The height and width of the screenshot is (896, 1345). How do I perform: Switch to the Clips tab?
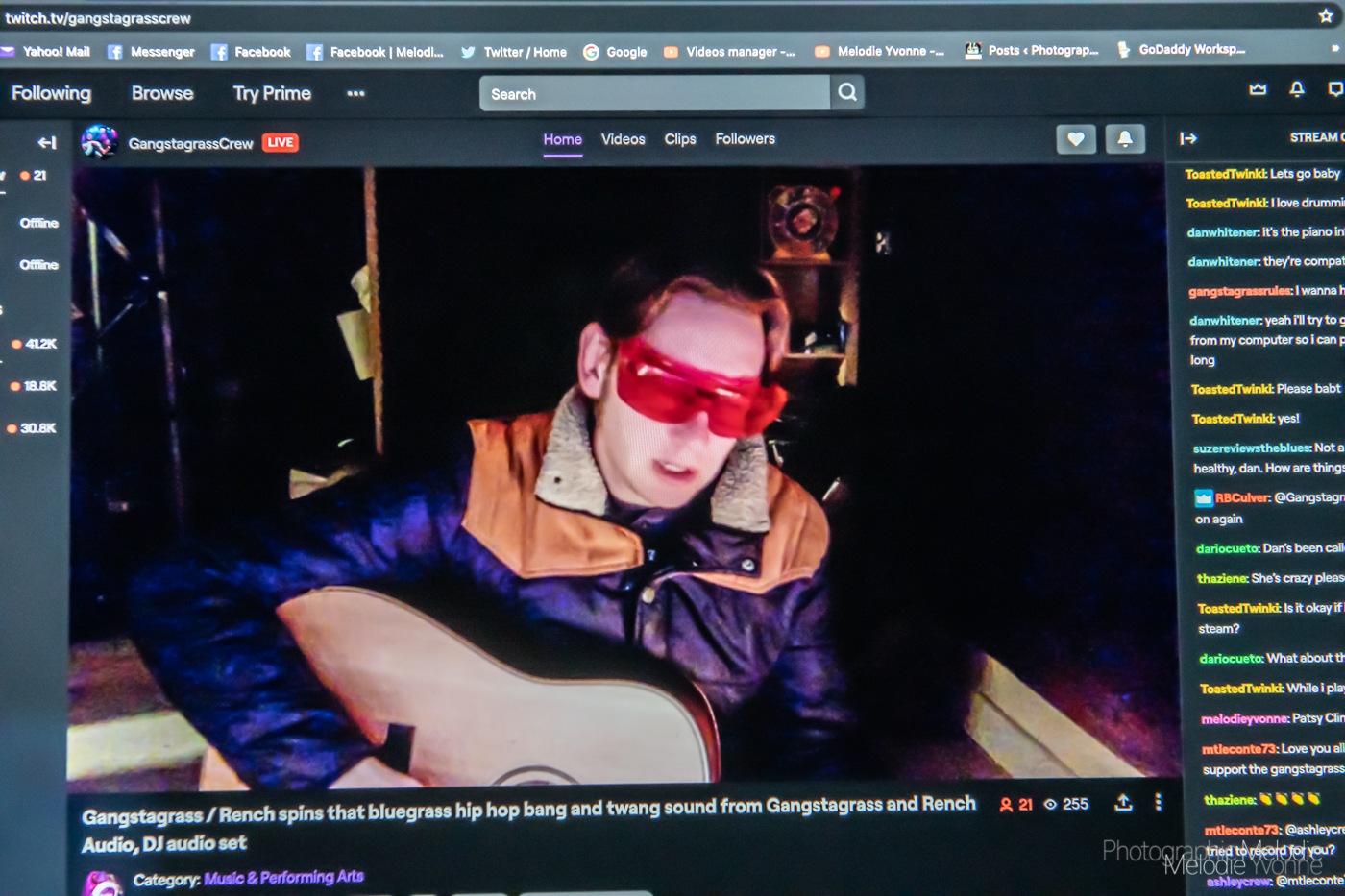tap(680, 139)
